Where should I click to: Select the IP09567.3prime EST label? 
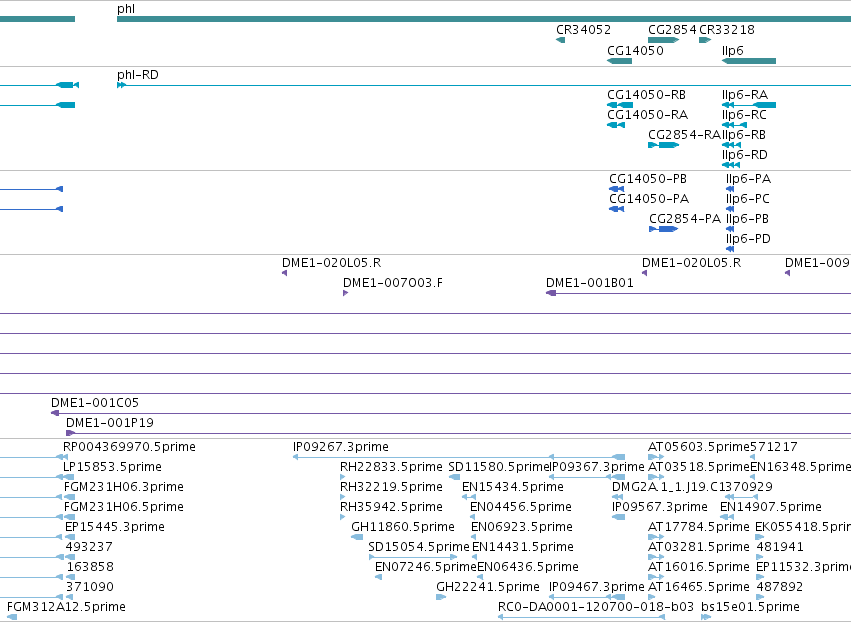[660, 507]
